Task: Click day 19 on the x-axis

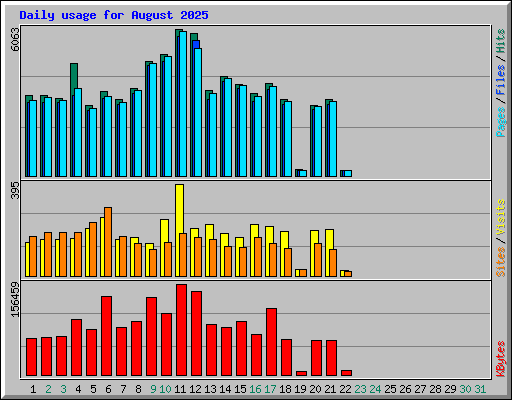Action: 300,389
